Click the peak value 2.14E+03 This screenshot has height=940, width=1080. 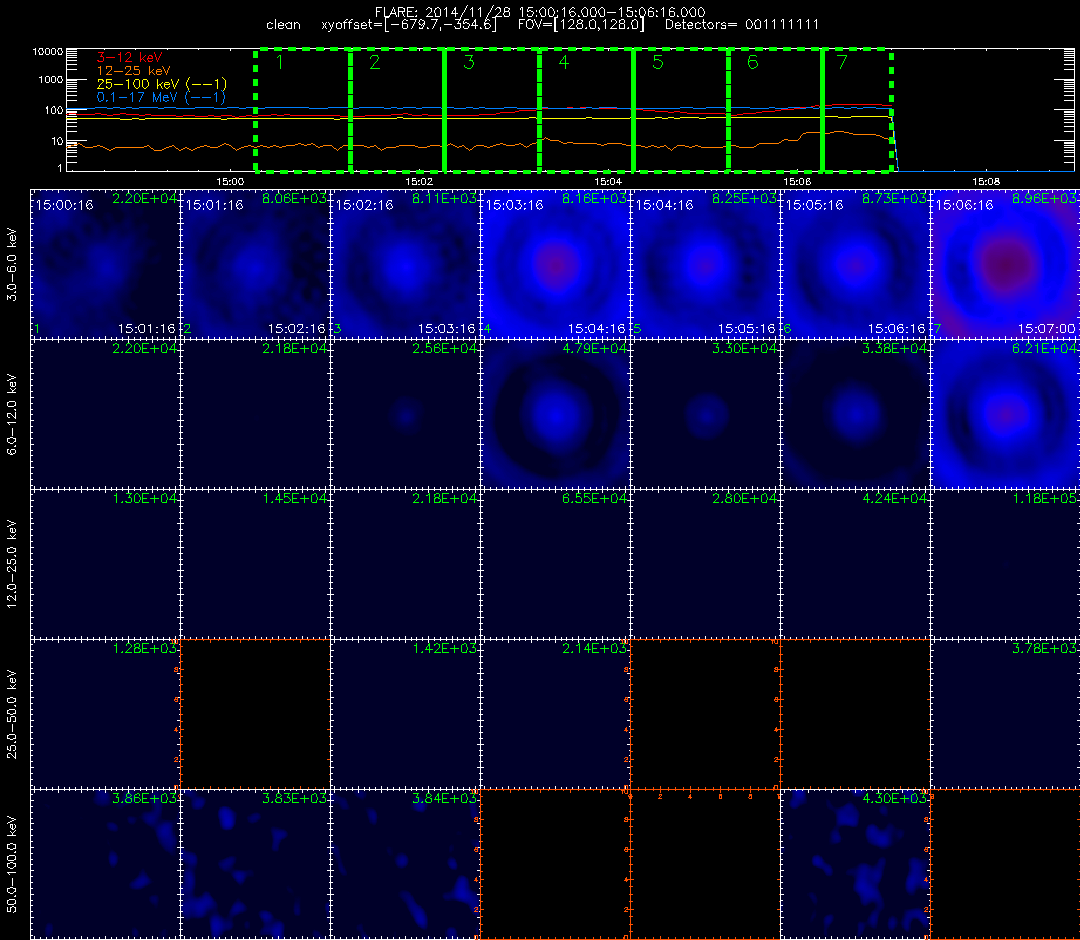click(x=594, y=649)
